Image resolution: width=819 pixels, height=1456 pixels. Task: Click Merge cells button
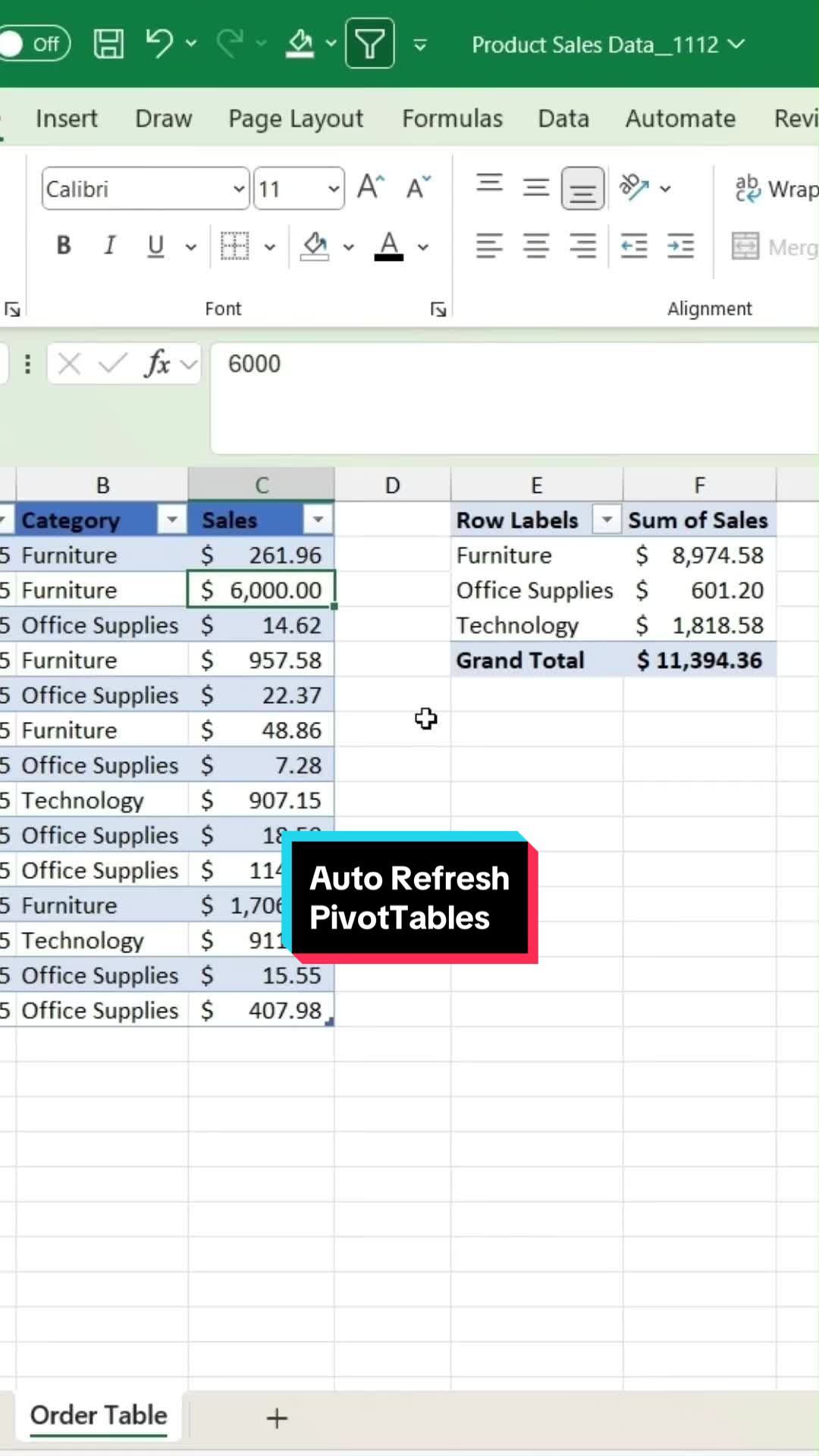(x=775, y=246)
